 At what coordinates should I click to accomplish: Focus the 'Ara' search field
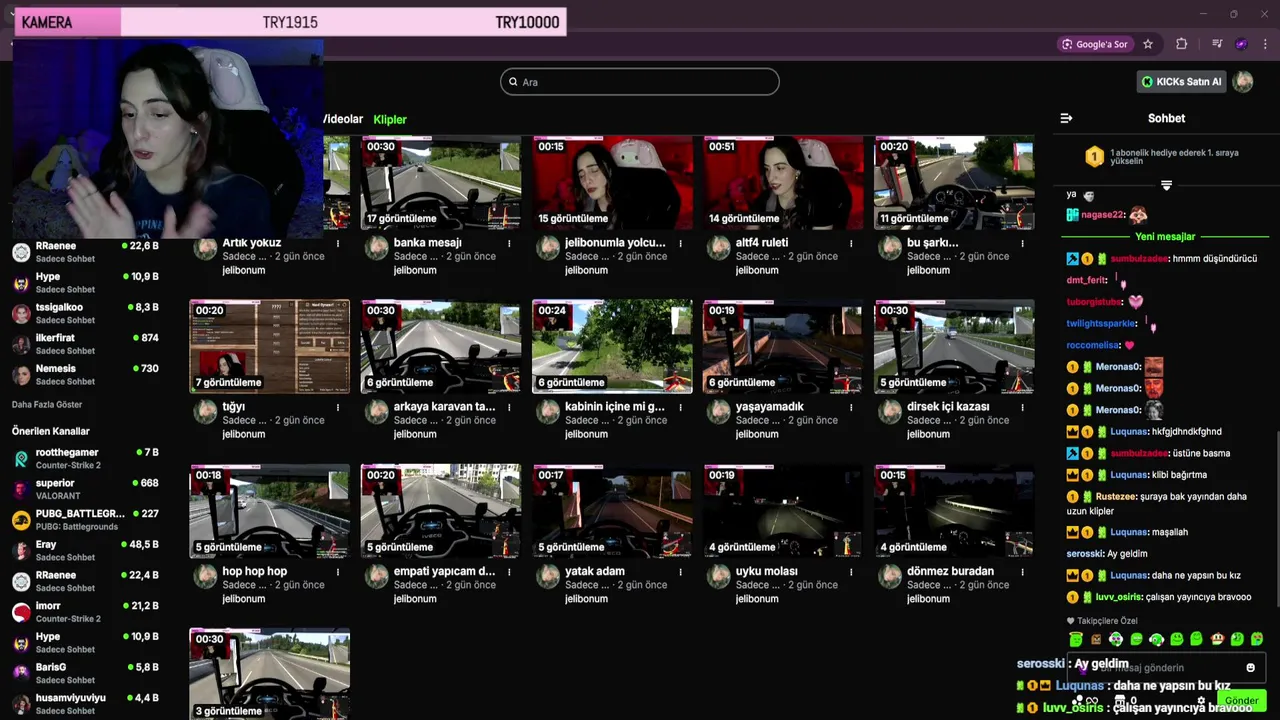point(640,82)
